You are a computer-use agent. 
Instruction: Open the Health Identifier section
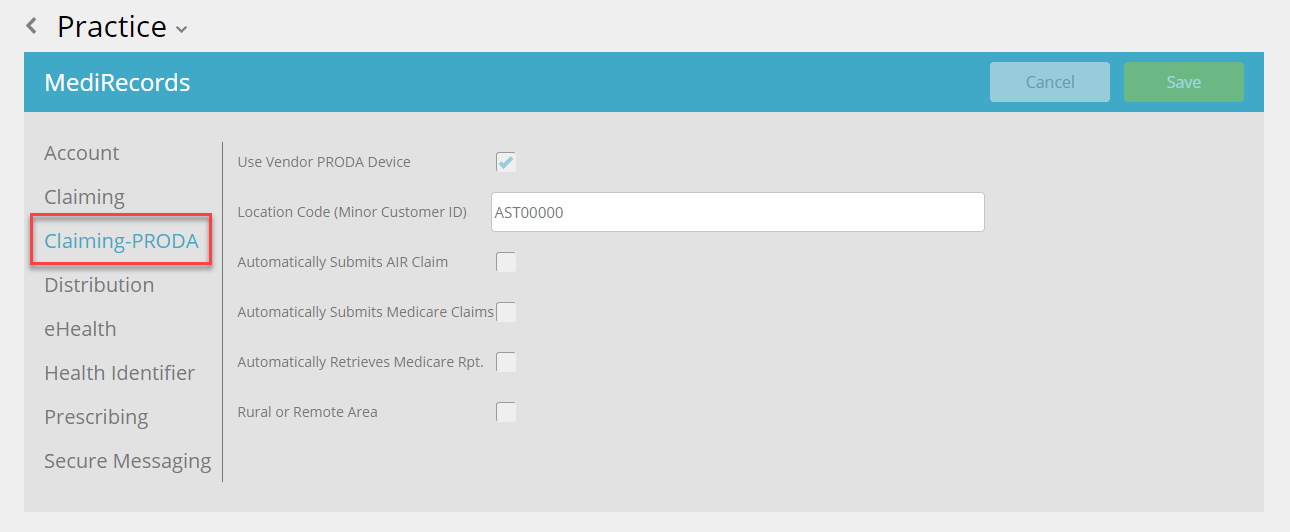click(x=120, y=373)
